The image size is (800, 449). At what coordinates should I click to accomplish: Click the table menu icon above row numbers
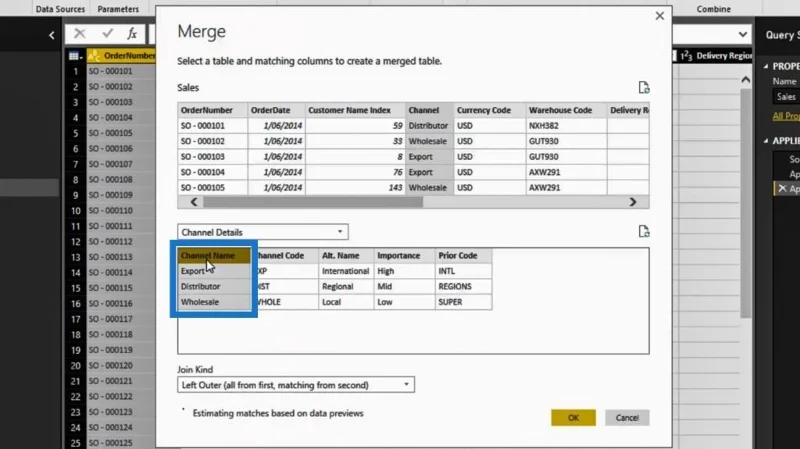tap(75, 56)
